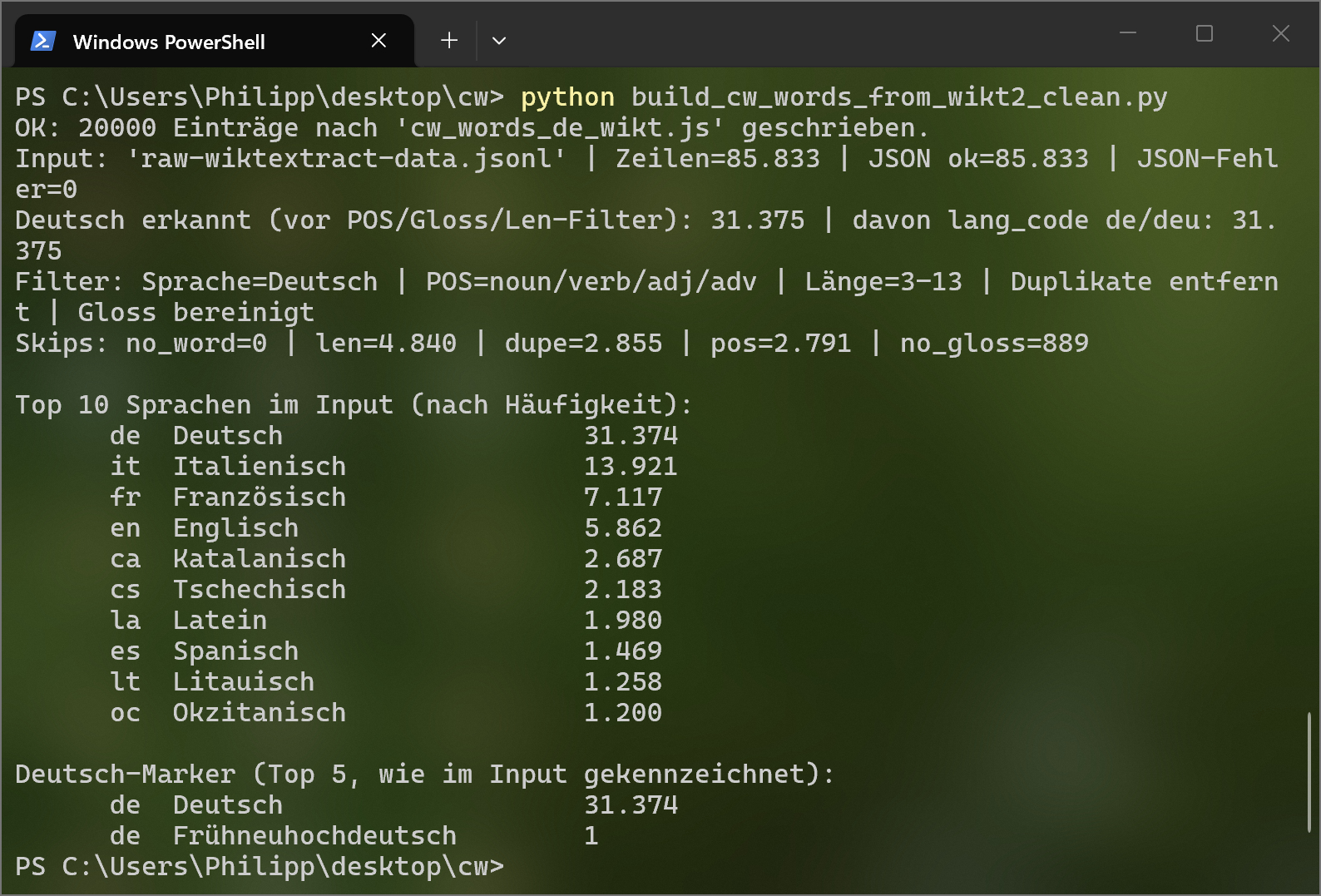Click the skip counter no_gloss=889
Screen dimensions: 1321x896
[994, 344]
